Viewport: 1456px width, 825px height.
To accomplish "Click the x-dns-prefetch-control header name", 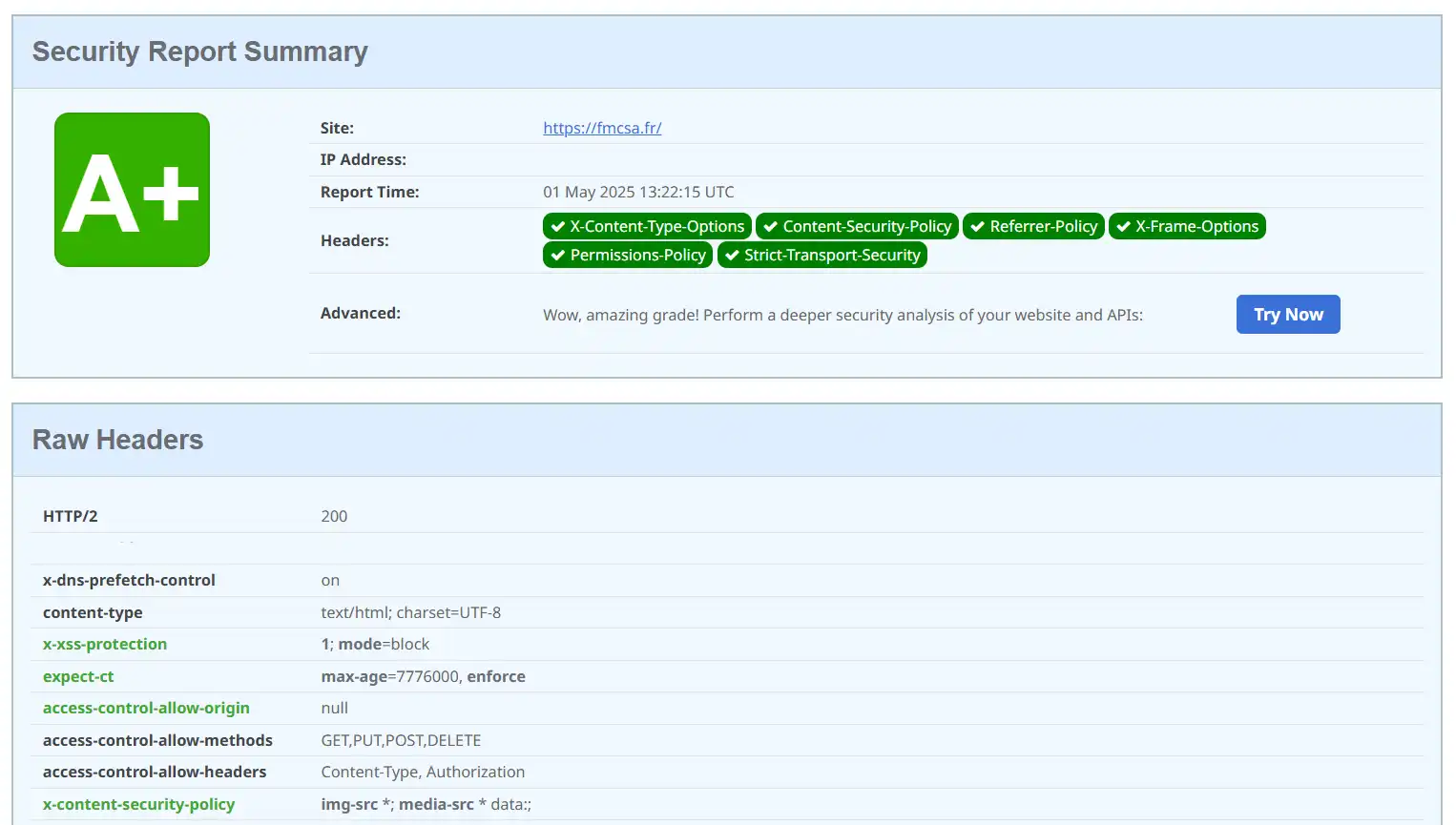I will 129,580.
